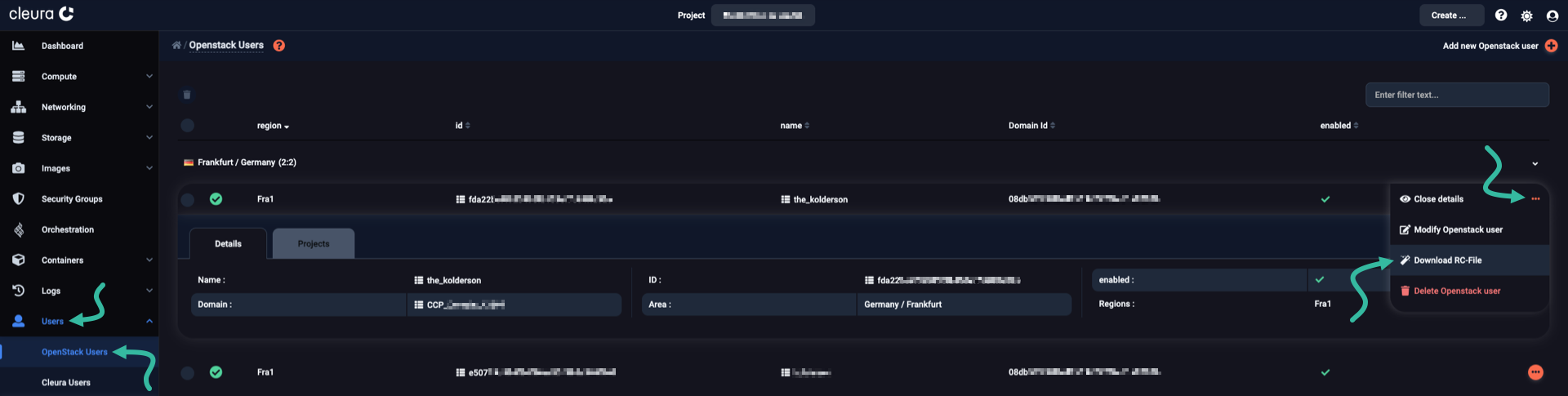Click the Security Groups shield icon
1568x396 pixels.
(x=18, y=198)
